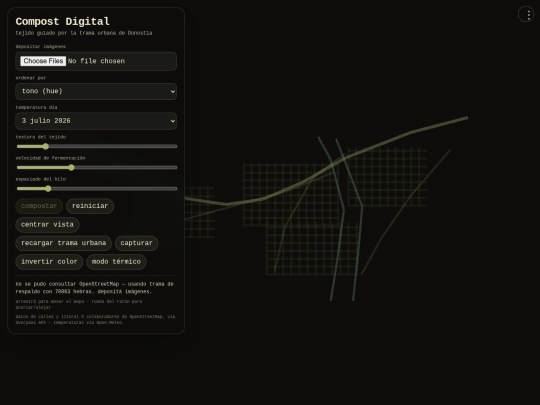Adjust the 'espaciado del hilo' slider
540x405 pixels.
[97, 189]
